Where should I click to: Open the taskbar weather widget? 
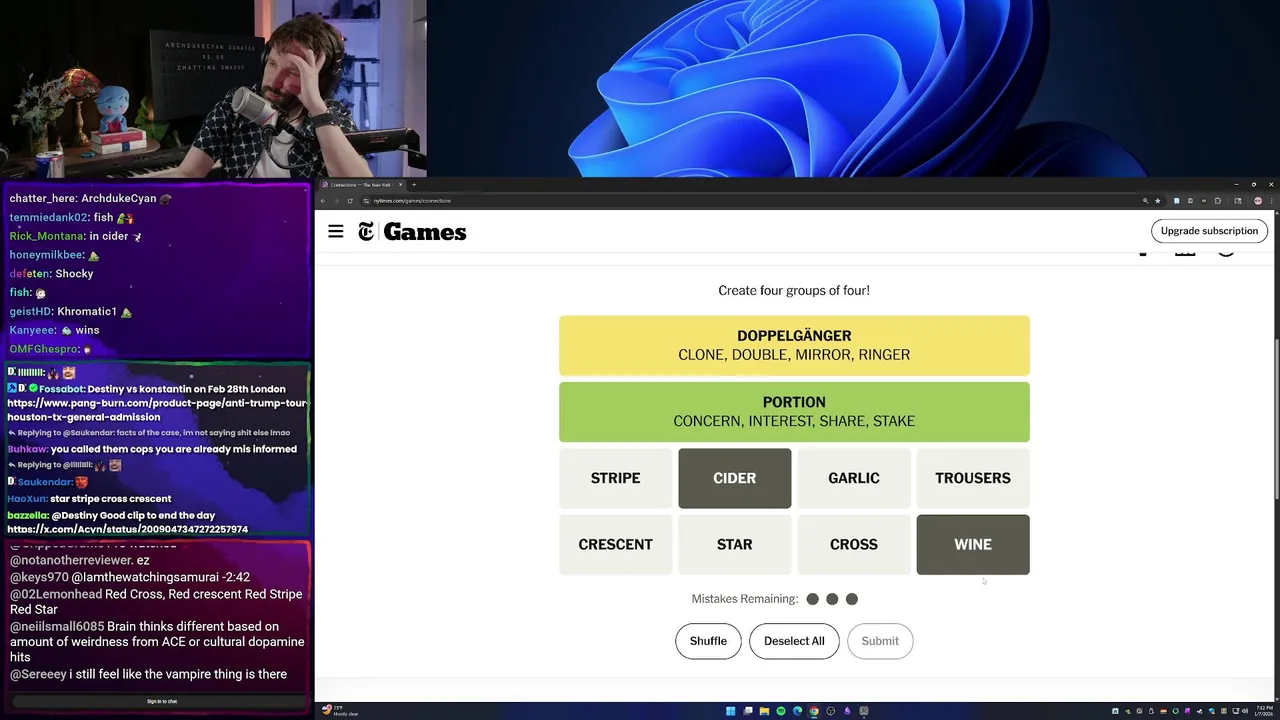pyautogui.click(x=340, y=711)
